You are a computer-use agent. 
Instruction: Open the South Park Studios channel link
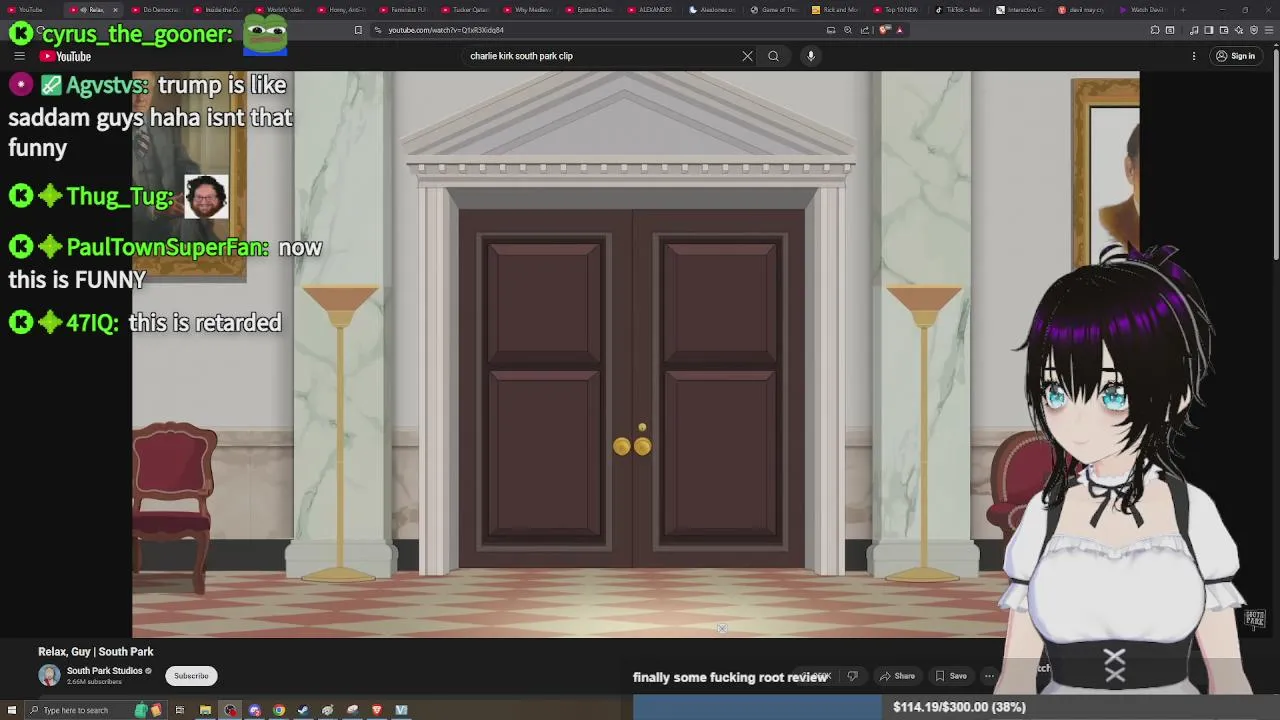[x=105, y=671]
